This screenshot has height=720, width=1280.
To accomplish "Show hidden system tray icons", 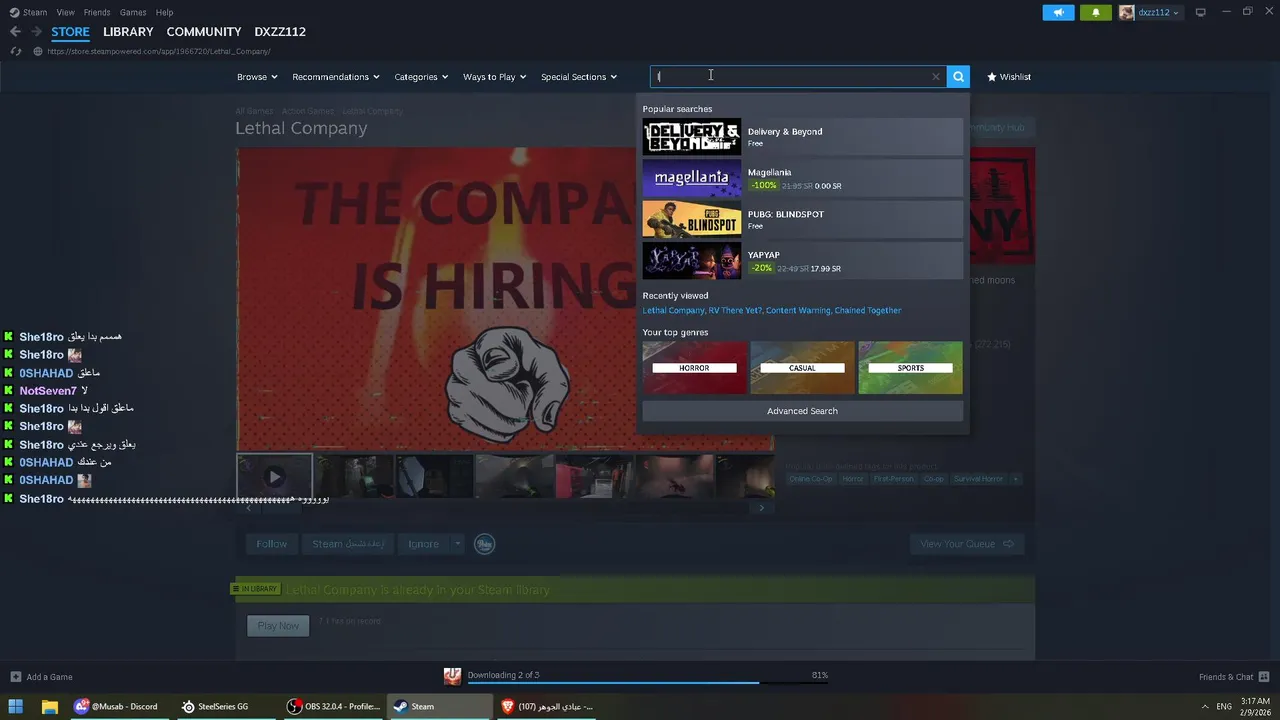I will 1203,706.
